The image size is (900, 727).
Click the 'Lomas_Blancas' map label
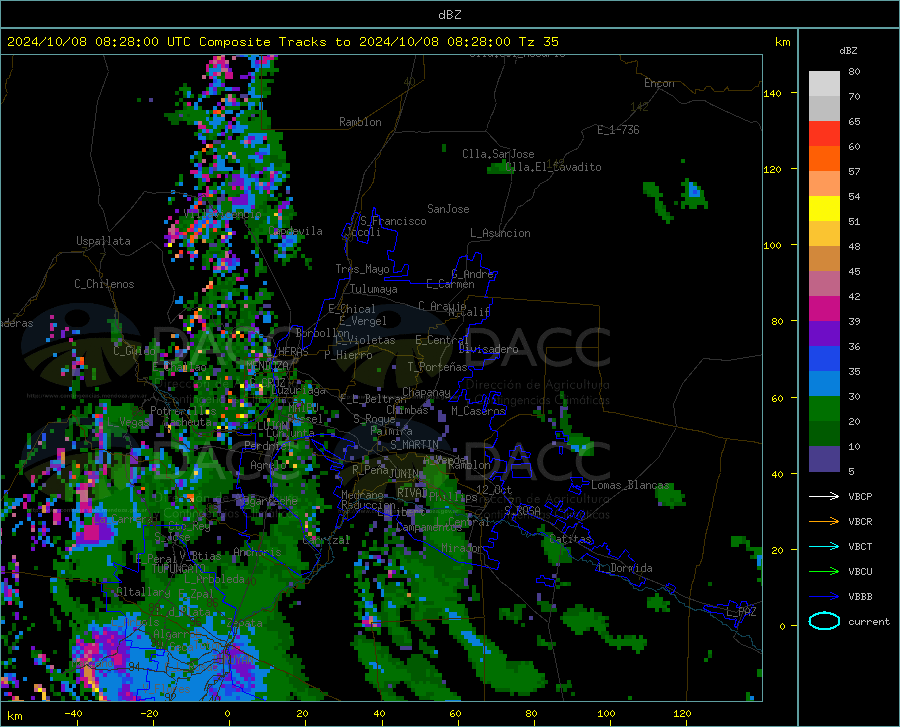[x=630, y=485]
